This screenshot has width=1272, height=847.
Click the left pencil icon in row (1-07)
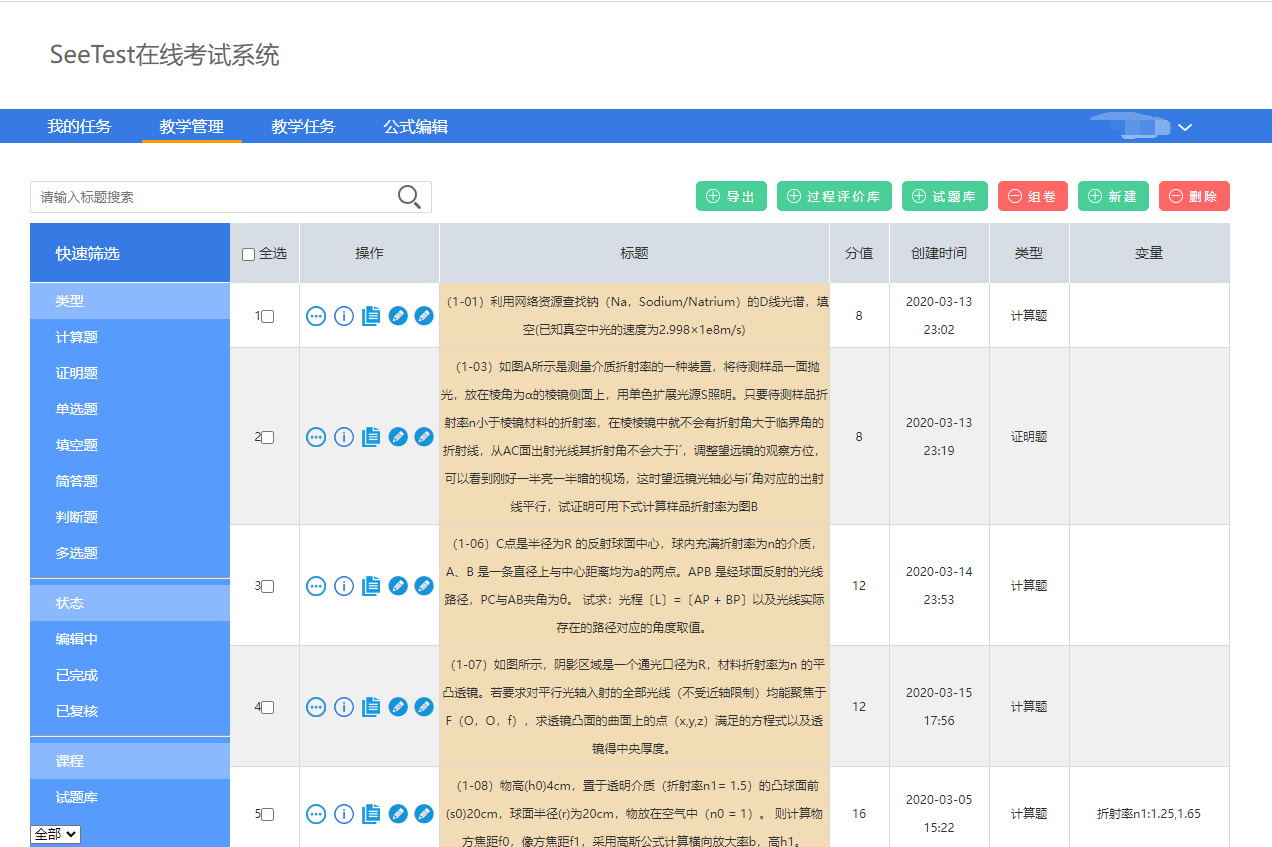[x=398, y=707]
